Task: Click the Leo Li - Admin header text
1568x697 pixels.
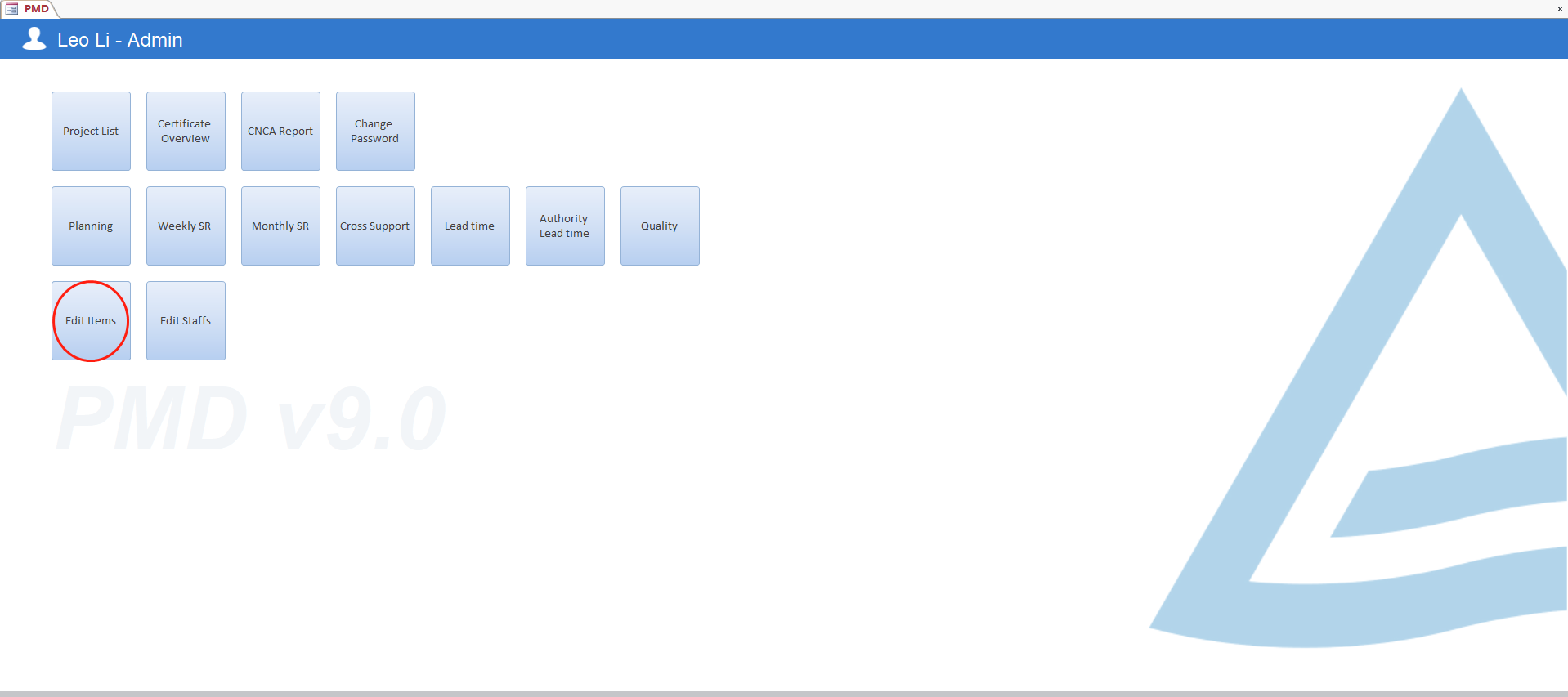Action: tap(120, 40)
